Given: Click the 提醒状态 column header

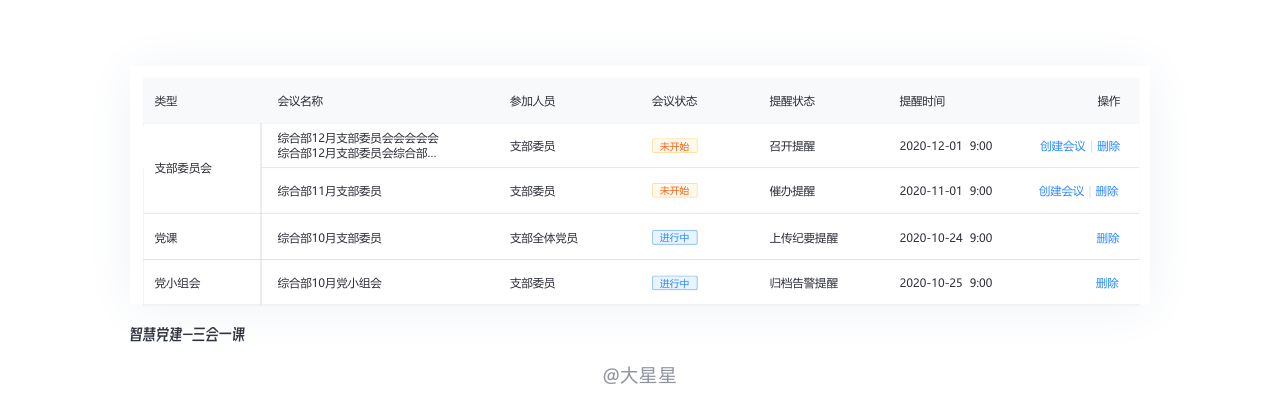Looking at the screenshot, I should coord(792,101).
